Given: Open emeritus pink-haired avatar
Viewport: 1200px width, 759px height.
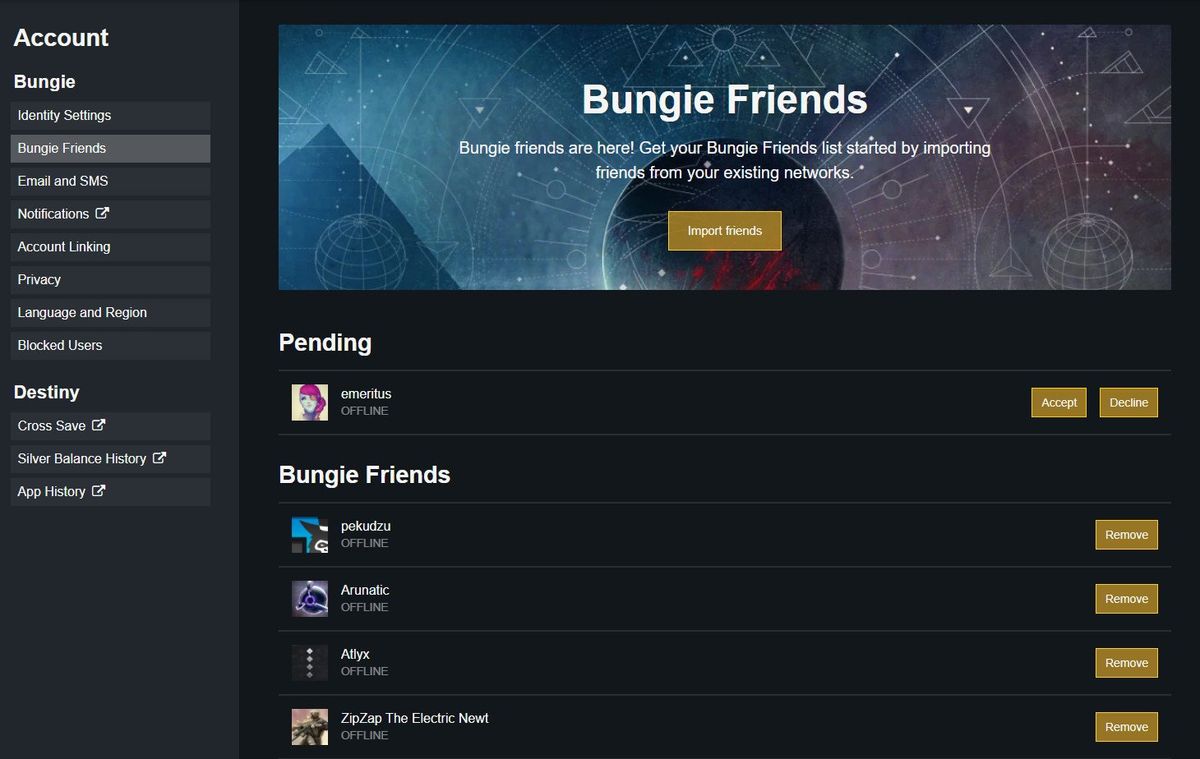Looking at the screenshot, I should pos(310,402).
